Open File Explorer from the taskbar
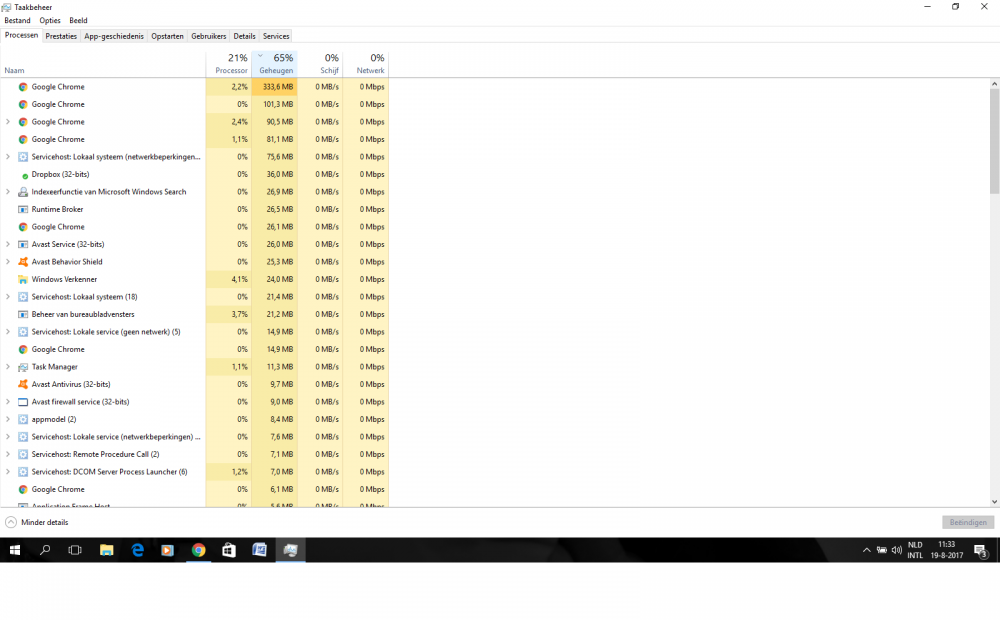This screenshot has height=620, width=1000. pyautogui.click(x=106, y=550)
